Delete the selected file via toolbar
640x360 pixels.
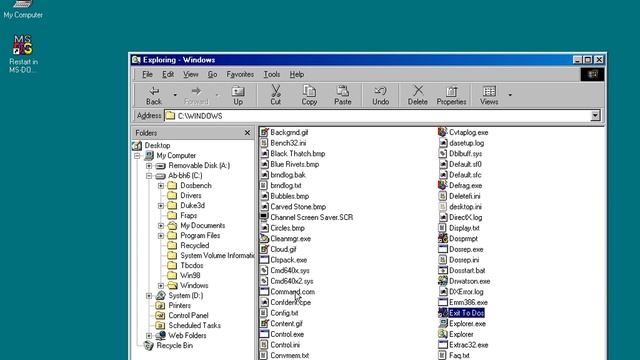pyautogui.click(x=418, y=96)
